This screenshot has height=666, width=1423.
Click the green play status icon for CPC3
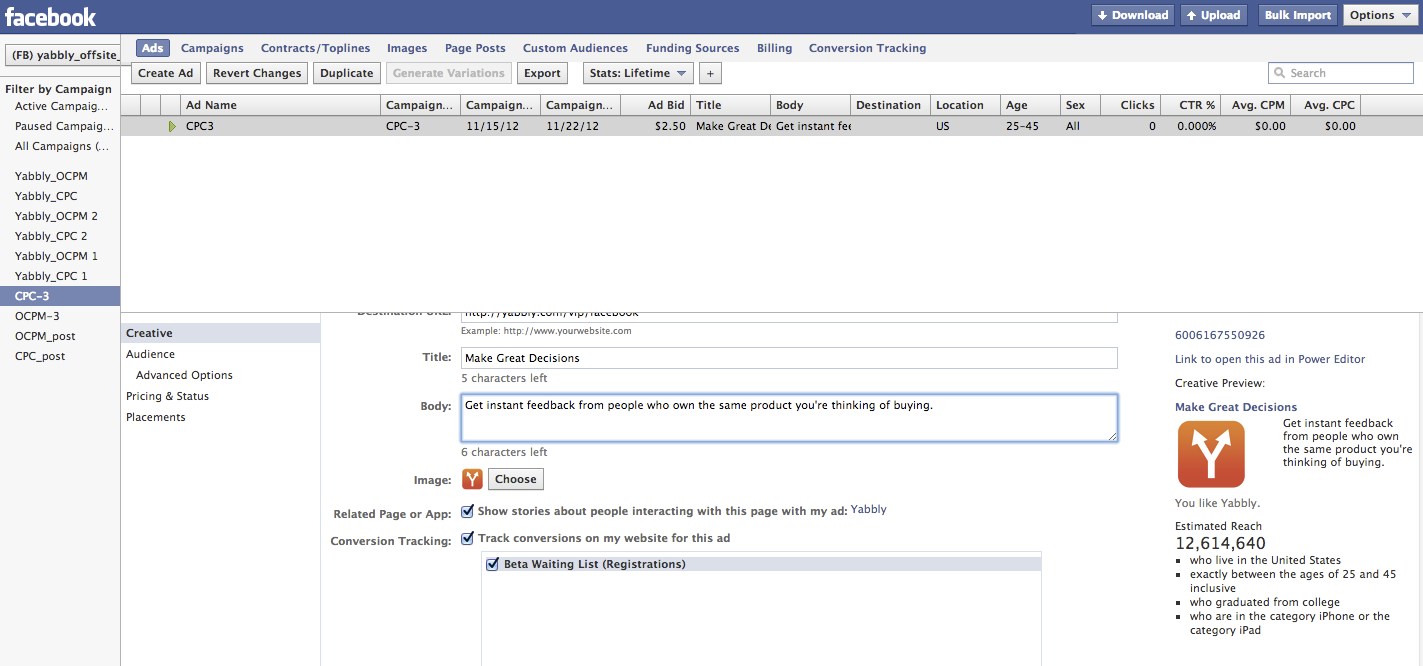coord(172,126)
